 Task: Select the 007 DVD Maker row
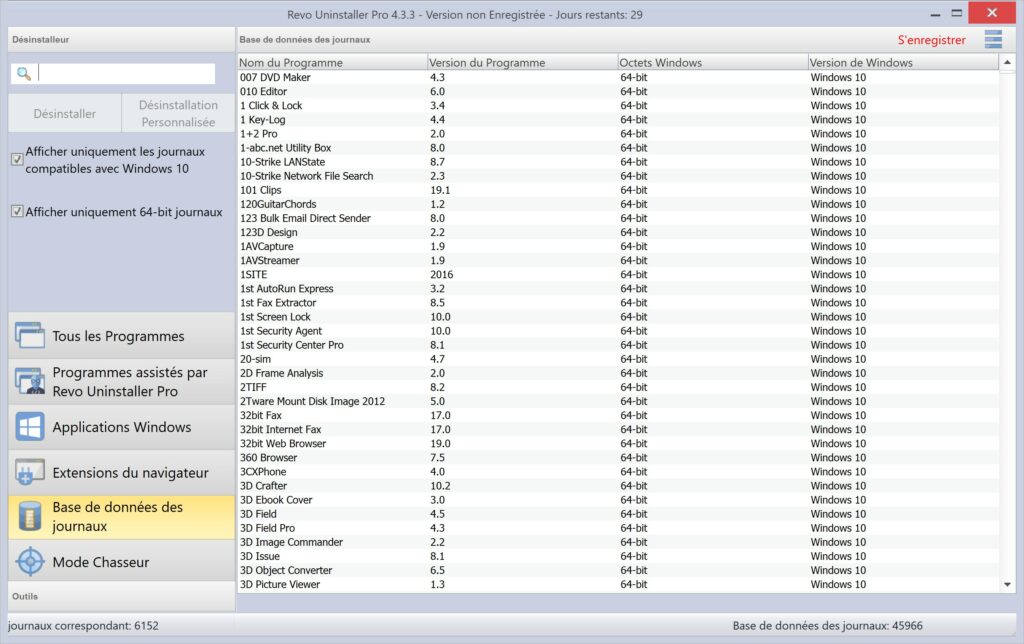pos(618,77)
